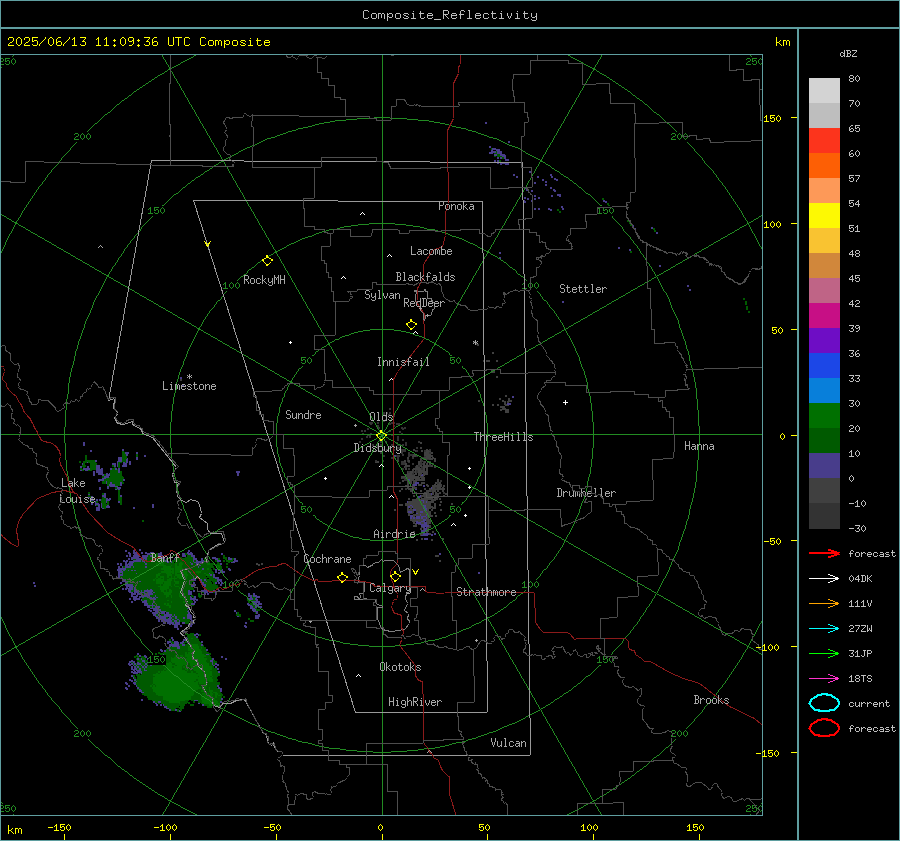Click the Stettler town label
The width and height of the screenshot is (900, 841).
coord(583,289)
